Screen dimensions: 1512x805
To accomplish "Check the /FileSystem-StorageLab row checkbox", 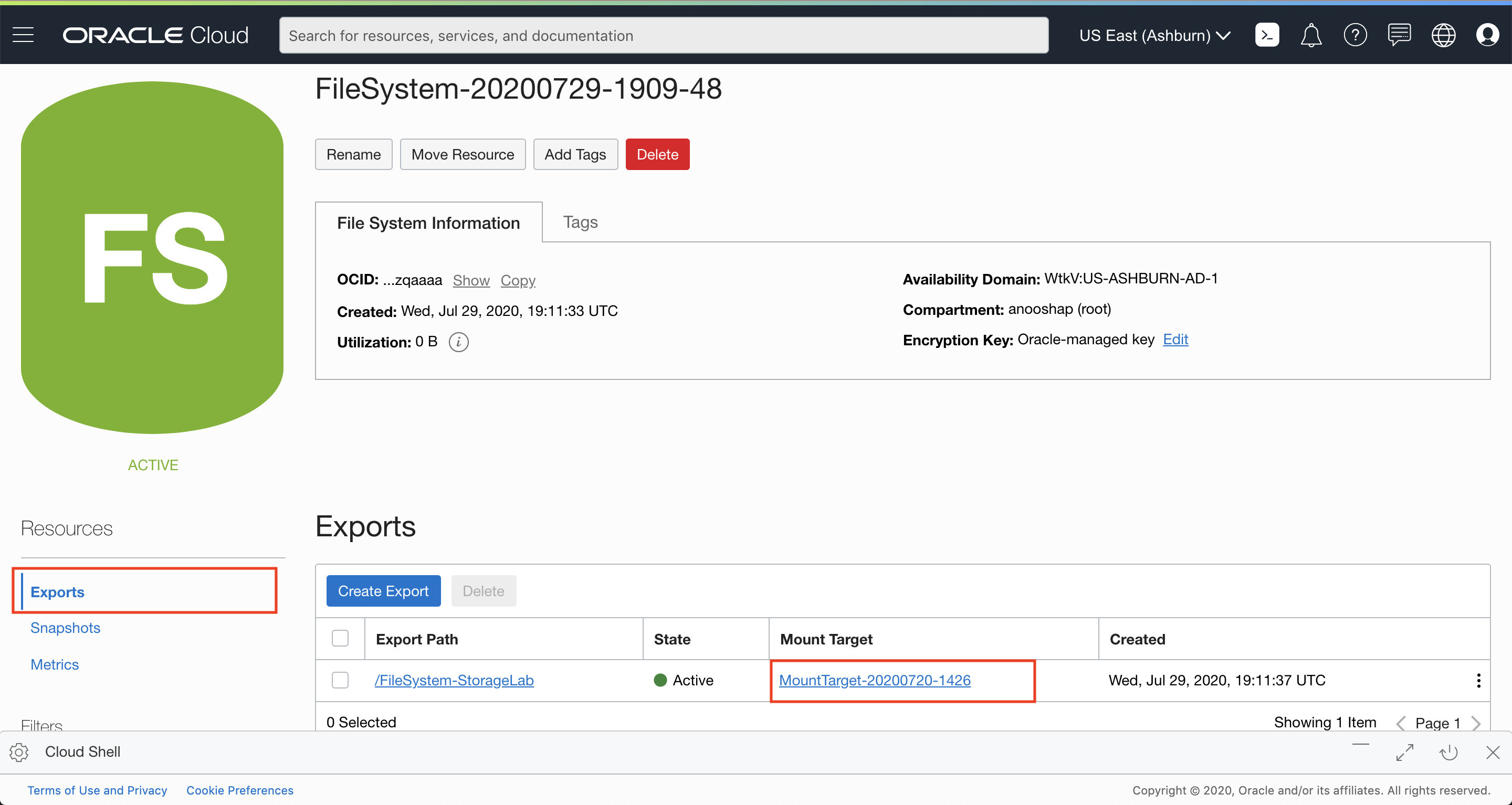I will (340, 680).
